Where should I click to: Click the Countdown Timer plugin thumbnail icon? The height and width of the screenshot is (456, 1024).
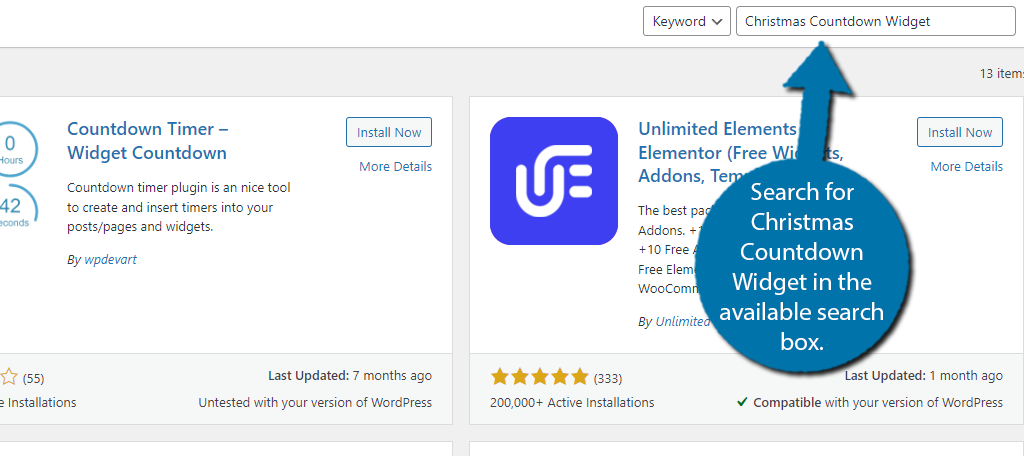(x=13, y=176)
